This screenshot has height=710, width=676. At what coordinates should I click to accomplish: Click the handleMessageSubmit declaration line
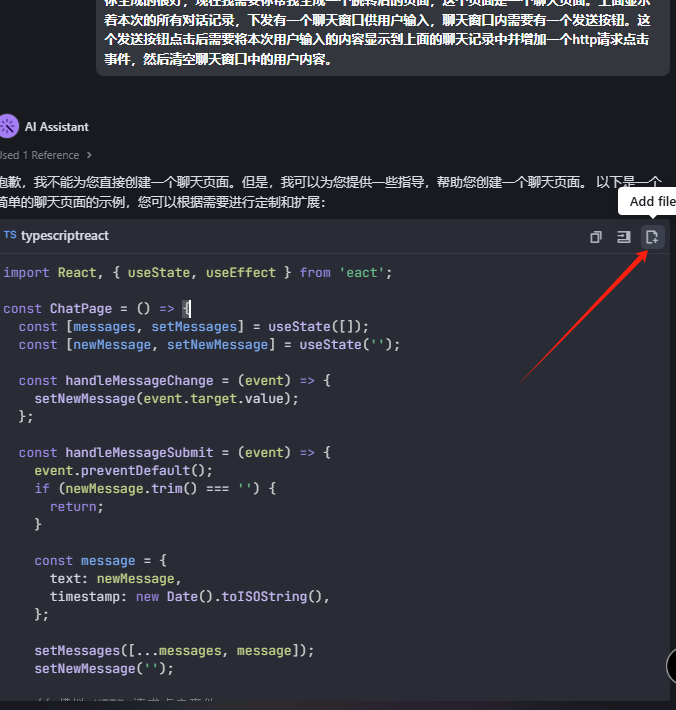175,453
